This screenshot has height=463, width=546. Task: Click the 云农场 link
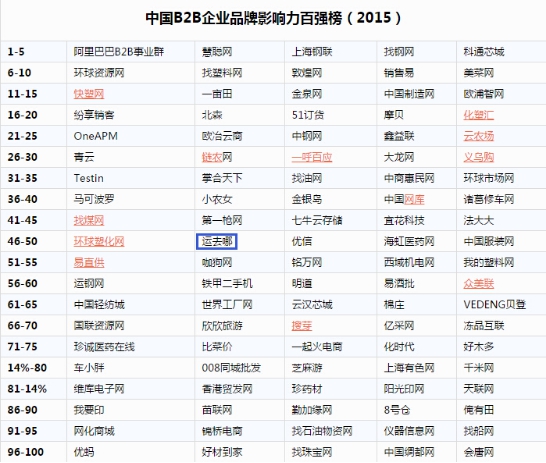(478, 136)
